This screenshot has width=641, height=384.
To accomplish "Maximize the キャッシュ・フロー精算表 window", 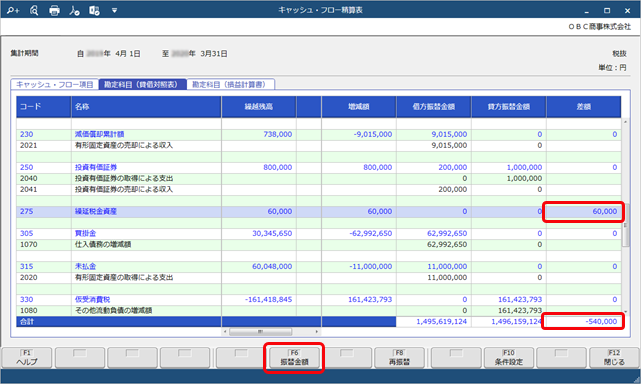I will 607,11.
